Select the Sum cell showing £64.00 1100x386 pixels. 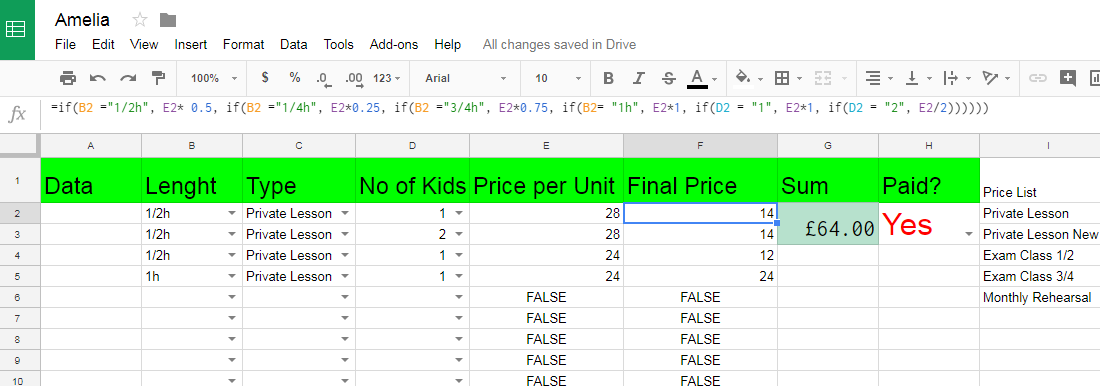[x=828, y=224]
